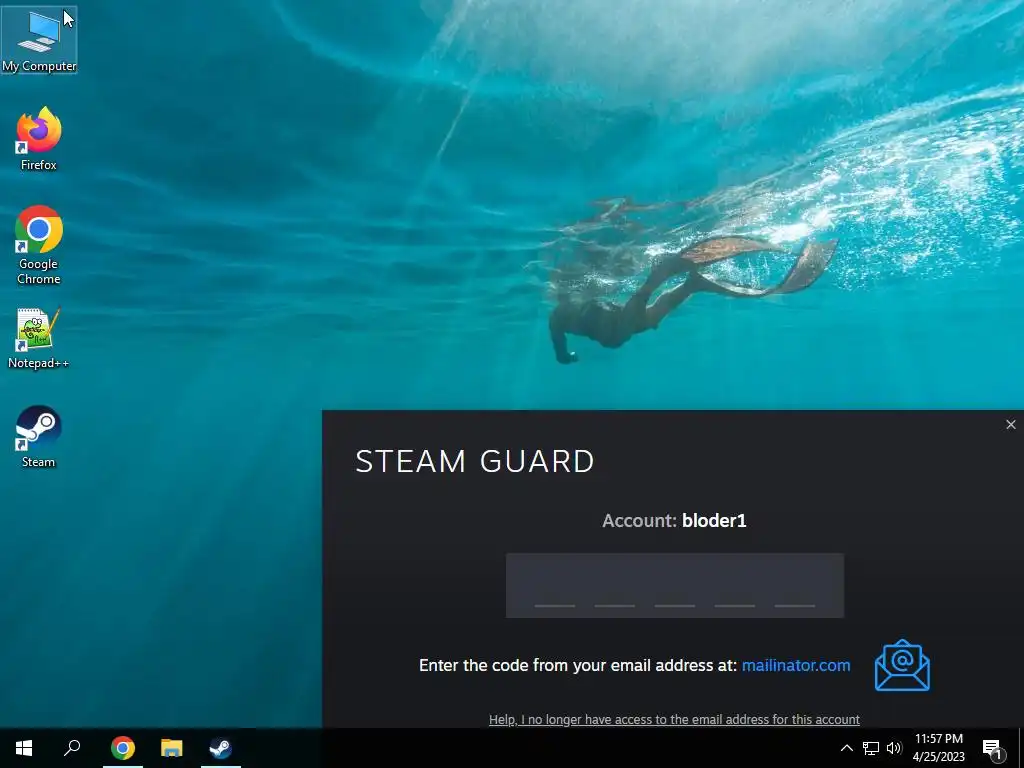Switch to Steam in the taskbar

click(x=221, y=748)
